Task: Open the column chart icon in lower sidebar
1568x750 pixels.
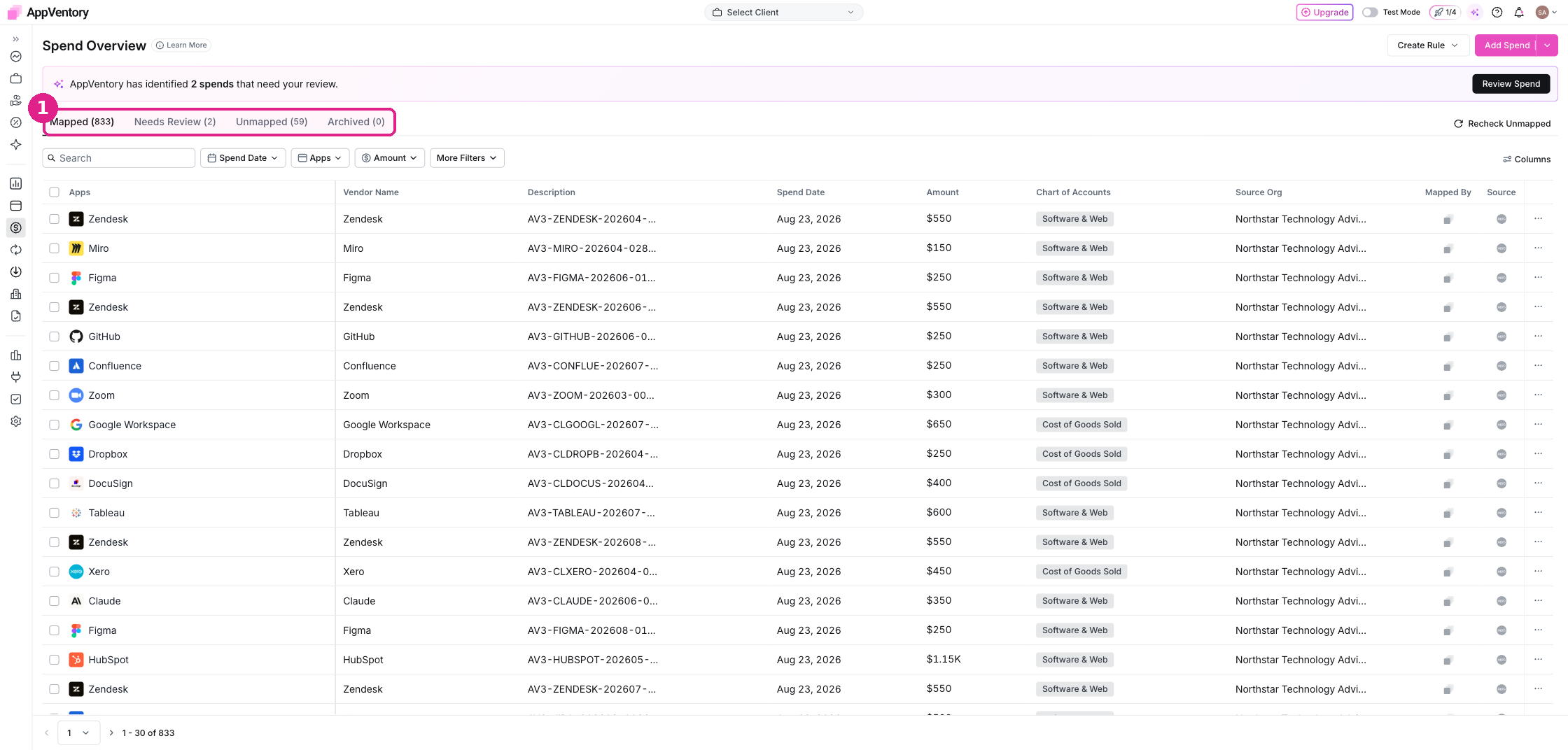Action: point(15,355)
